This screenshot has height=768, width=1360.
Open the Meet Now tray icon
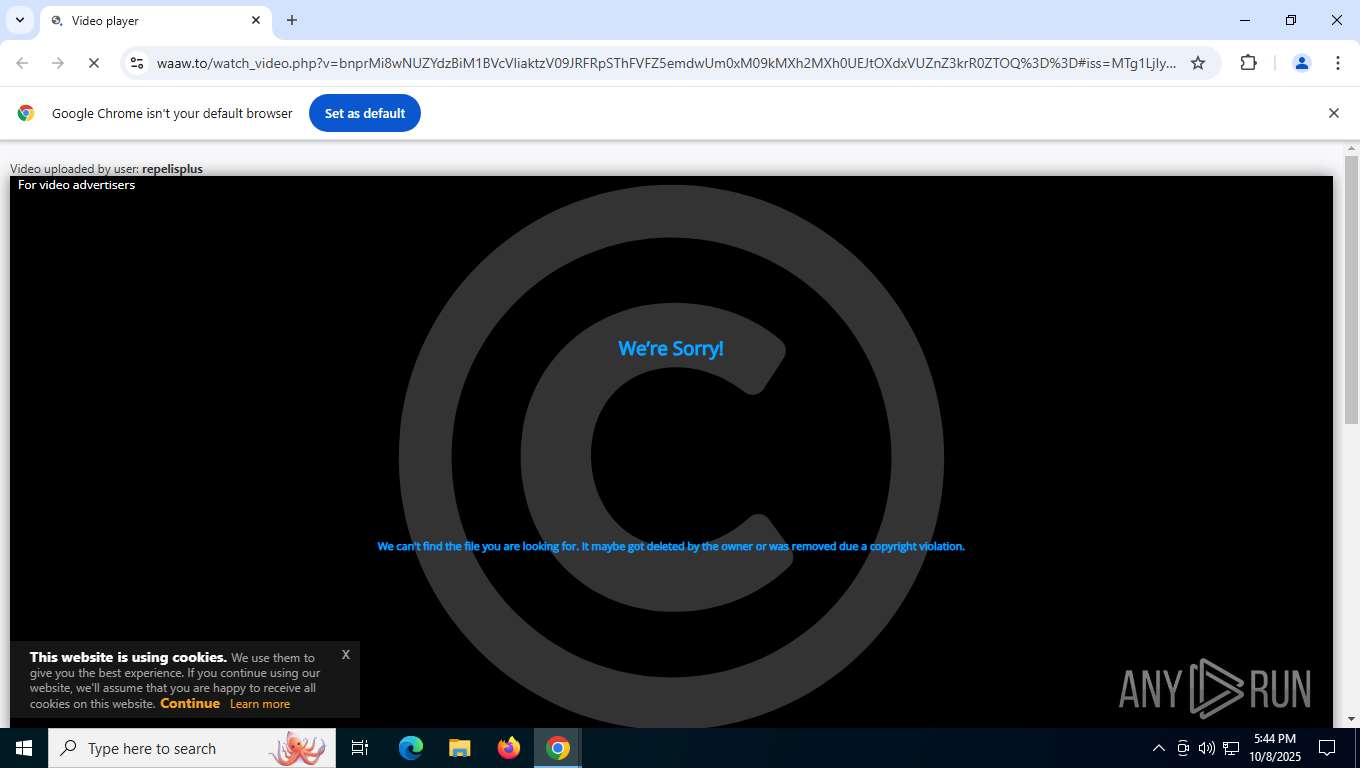click(x=1183, y=748)
